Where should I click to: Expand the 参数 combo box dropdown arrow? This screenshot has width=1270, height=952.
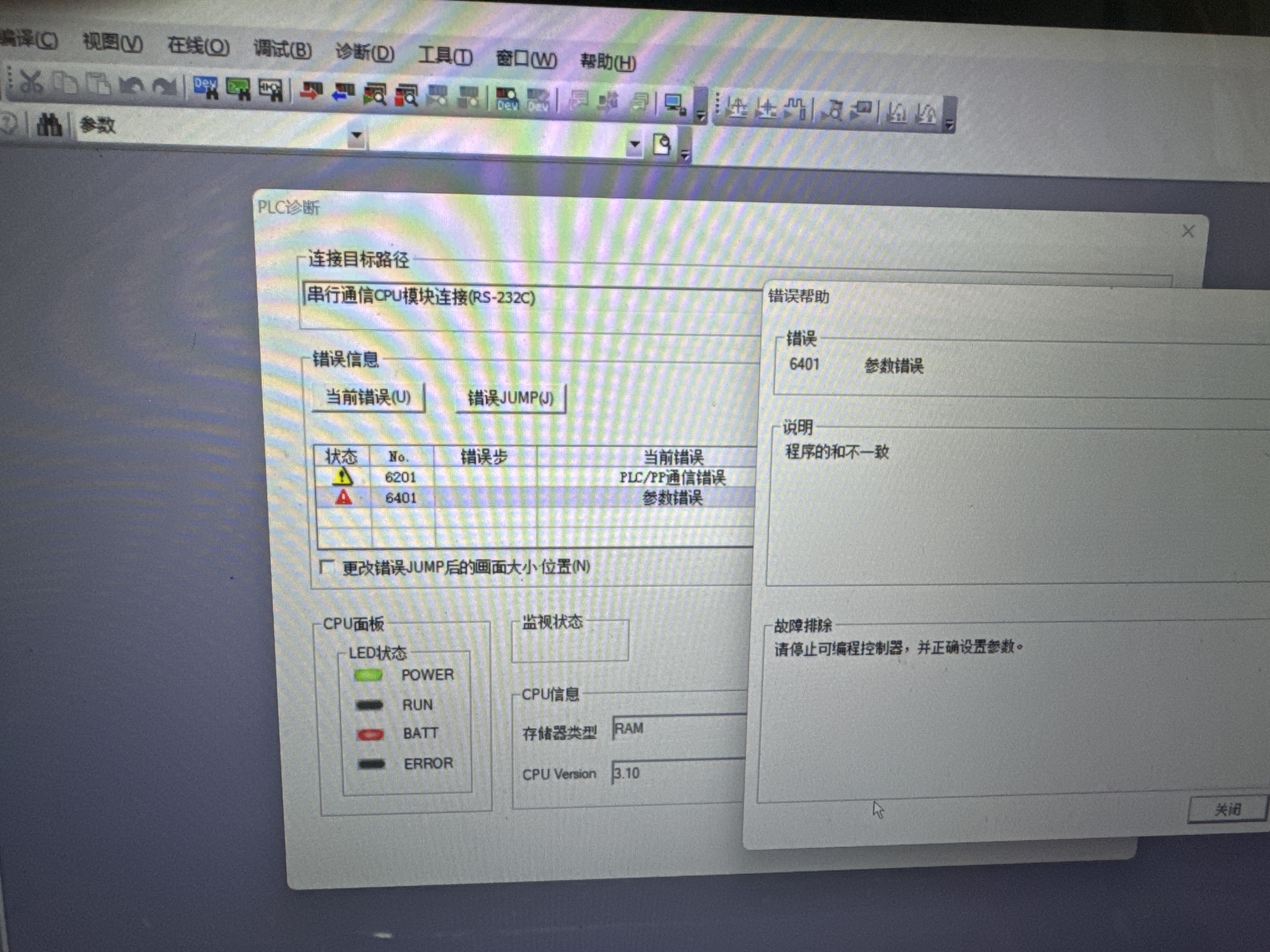click(x=356, y=135)
